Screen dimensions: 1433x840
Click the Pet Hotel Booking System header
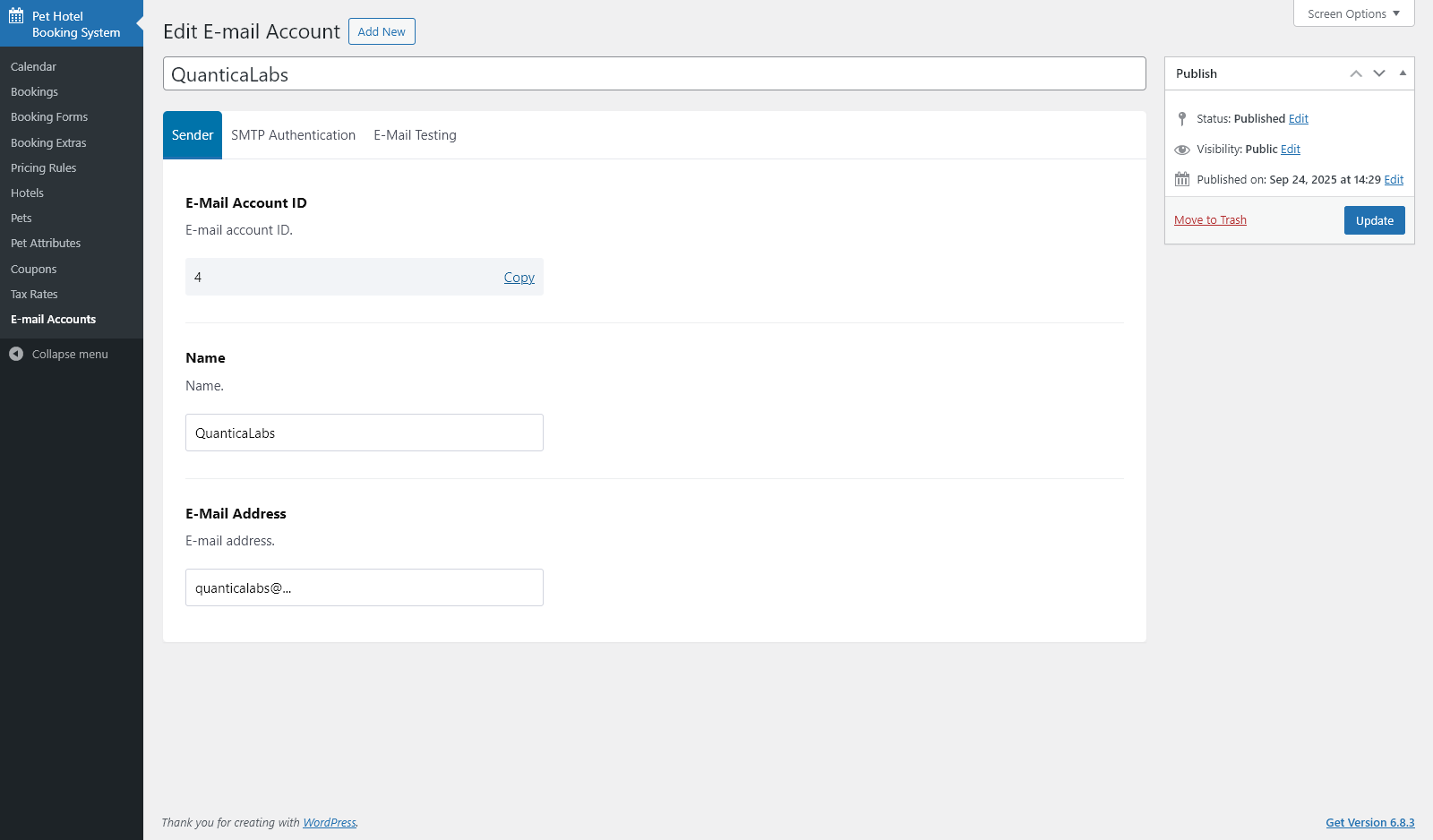pyautogui.click(x=72, y=24)
